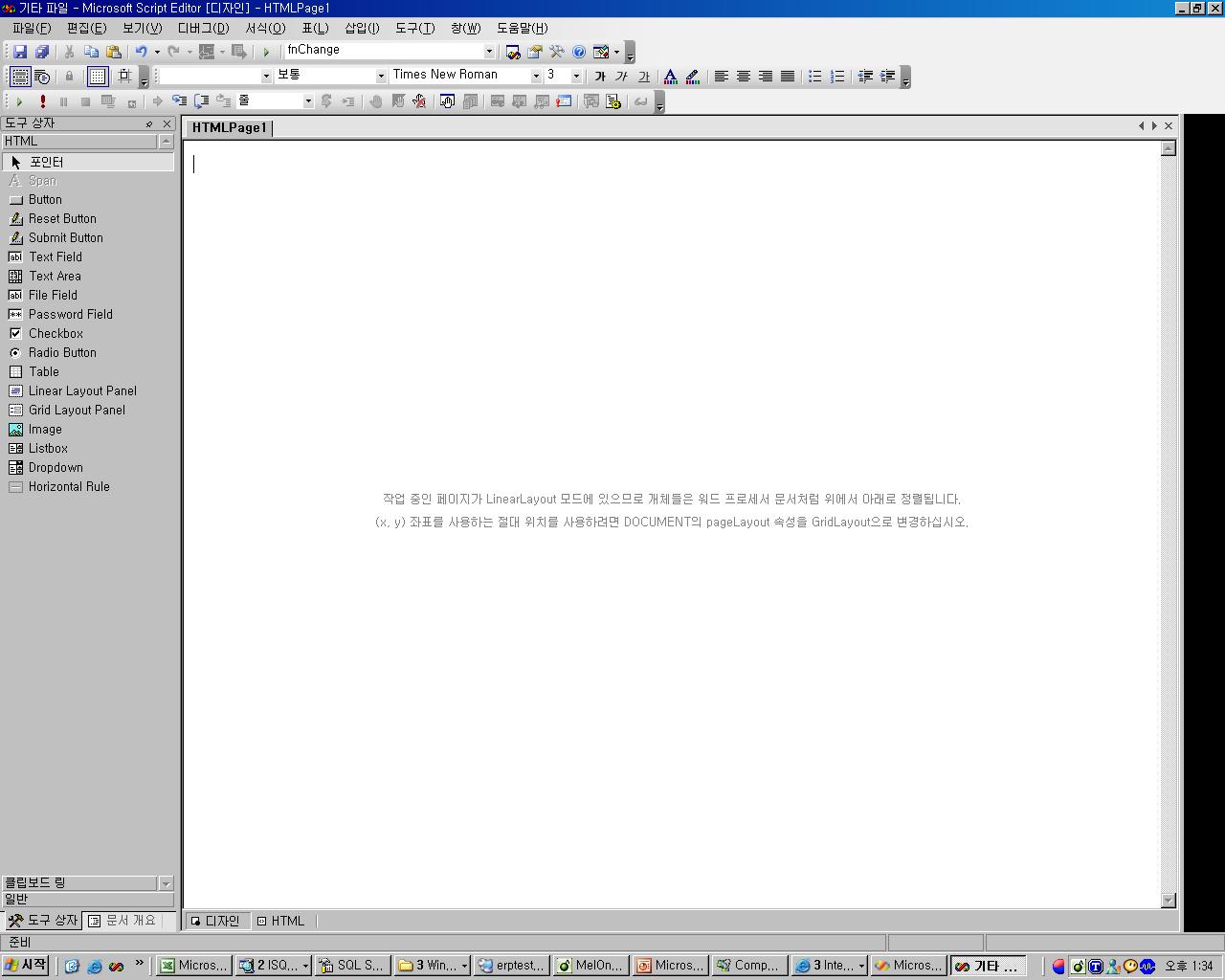Switch to the HTML view tab

(279, 921)
